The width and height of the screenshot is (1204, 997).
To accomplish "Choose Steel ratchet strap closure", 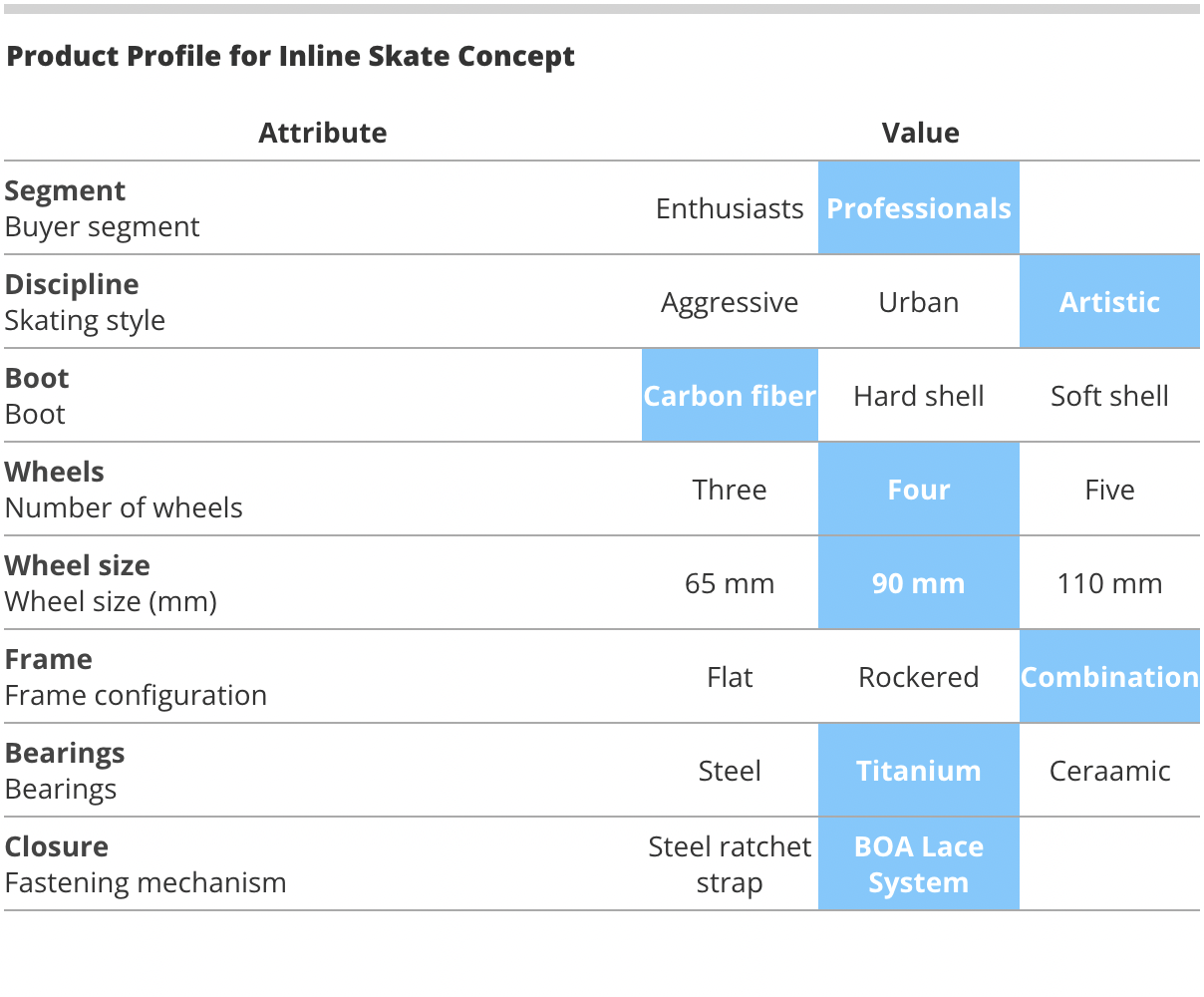I will tap(730, 864).
